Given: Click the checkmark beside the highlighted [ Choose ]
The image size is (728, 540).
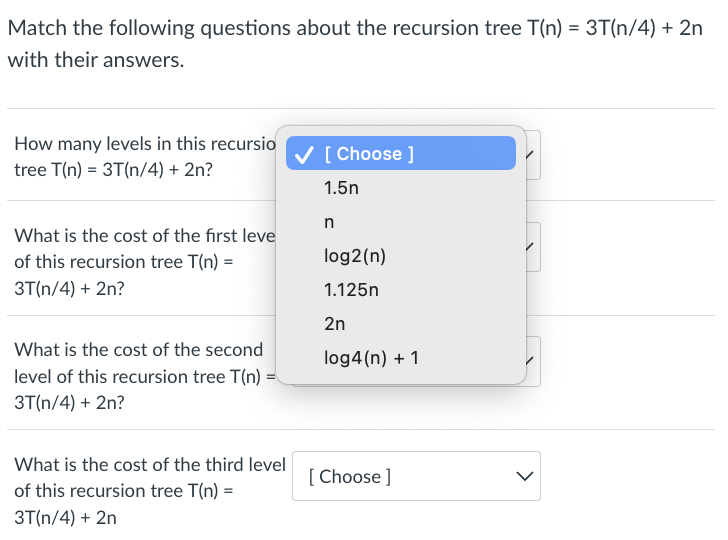Looking at the screenshot, I should click(x=305, y=153).
